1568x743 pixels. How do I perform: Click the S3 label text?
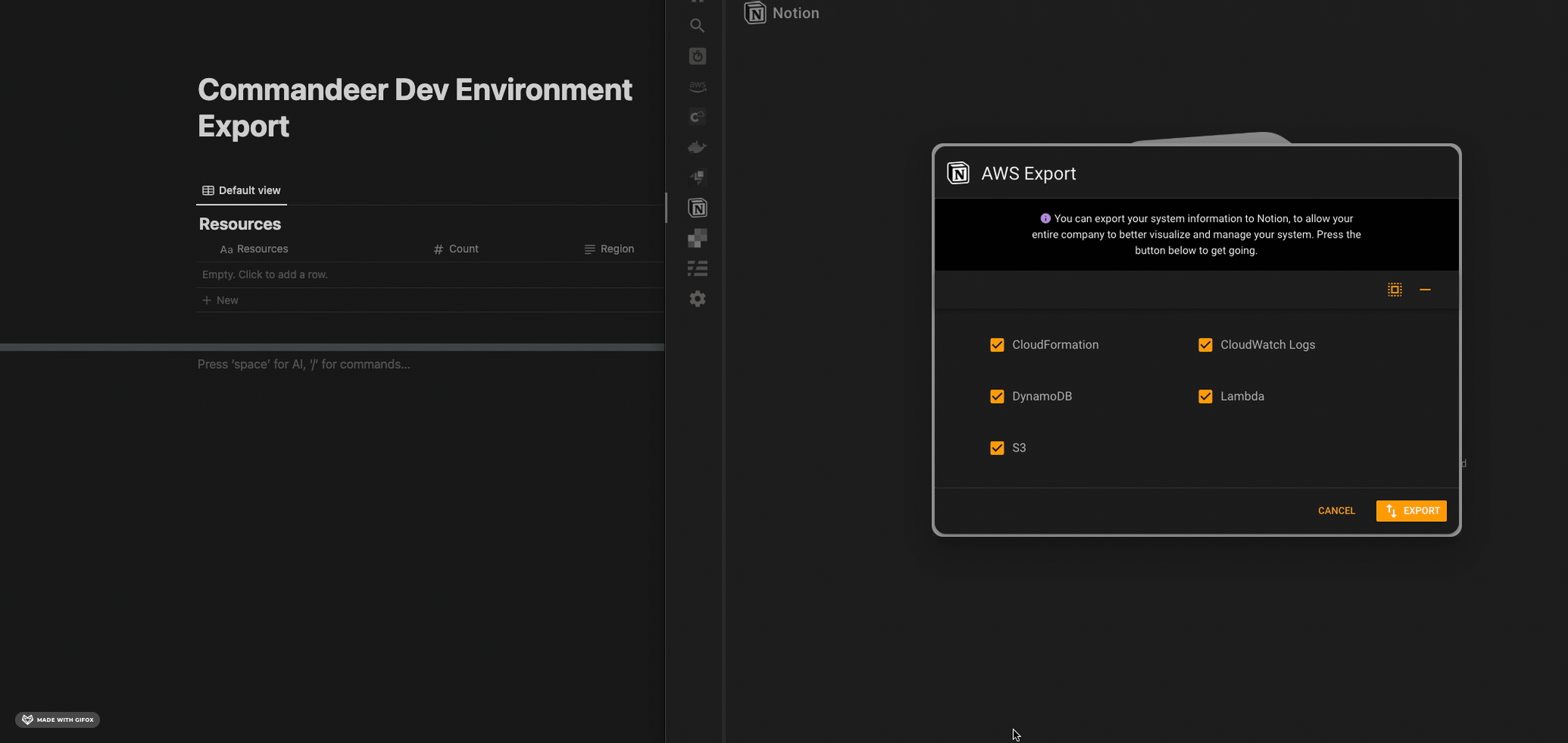coord(1019,448)
